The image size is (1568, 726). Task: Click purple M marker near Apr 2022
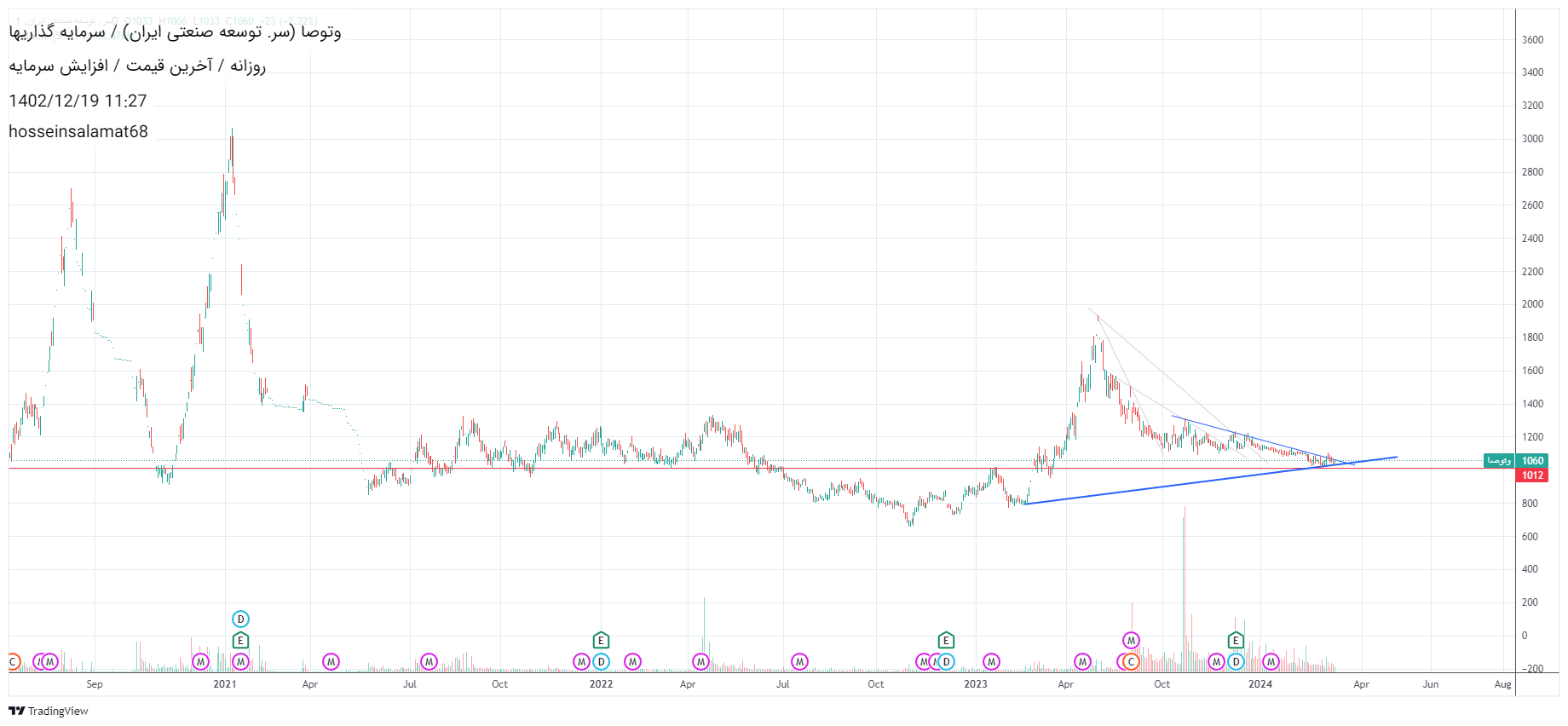click(x=700, y=662)
